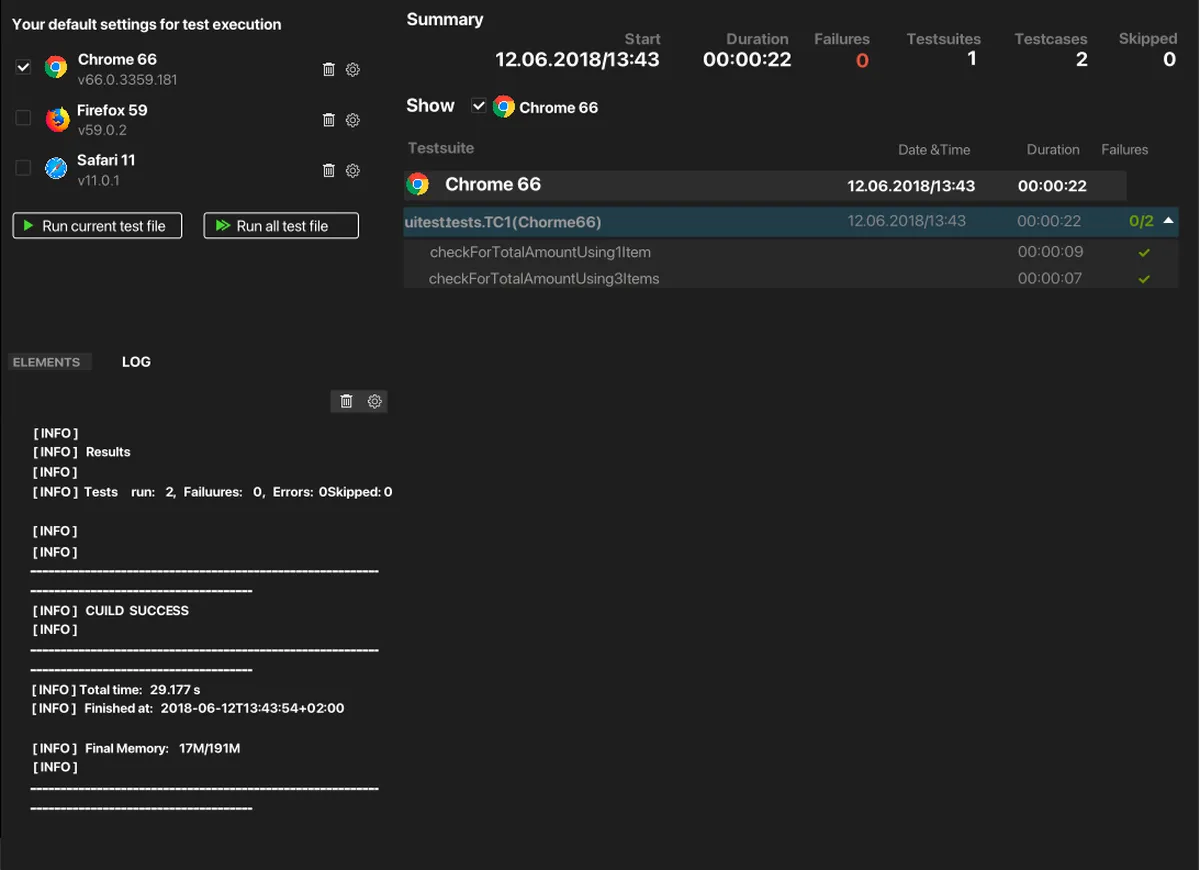Enable the Firefox 59 checkbox

point(24,118)
